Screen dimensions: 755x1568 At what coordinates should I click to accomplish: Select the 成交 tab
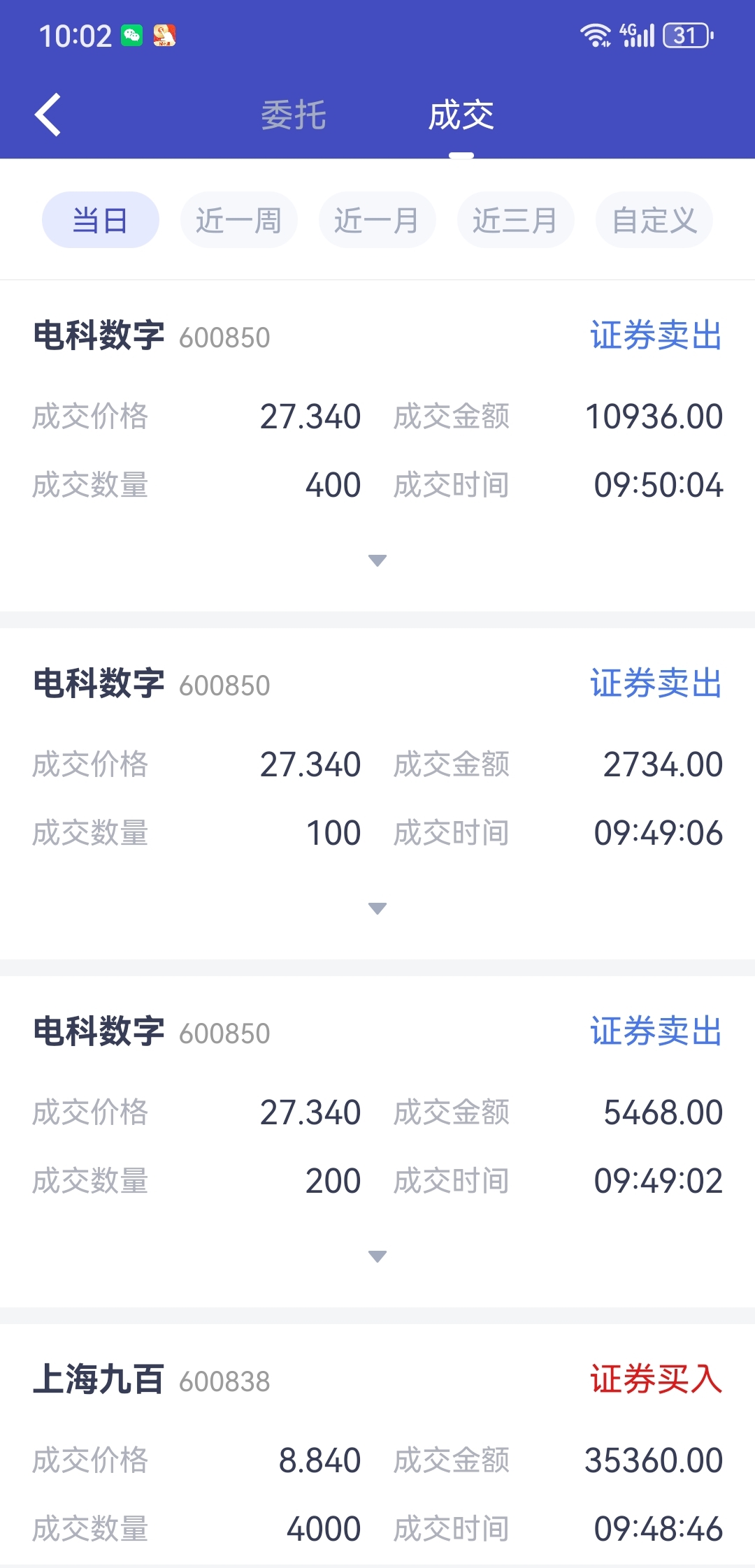point(461,115)
